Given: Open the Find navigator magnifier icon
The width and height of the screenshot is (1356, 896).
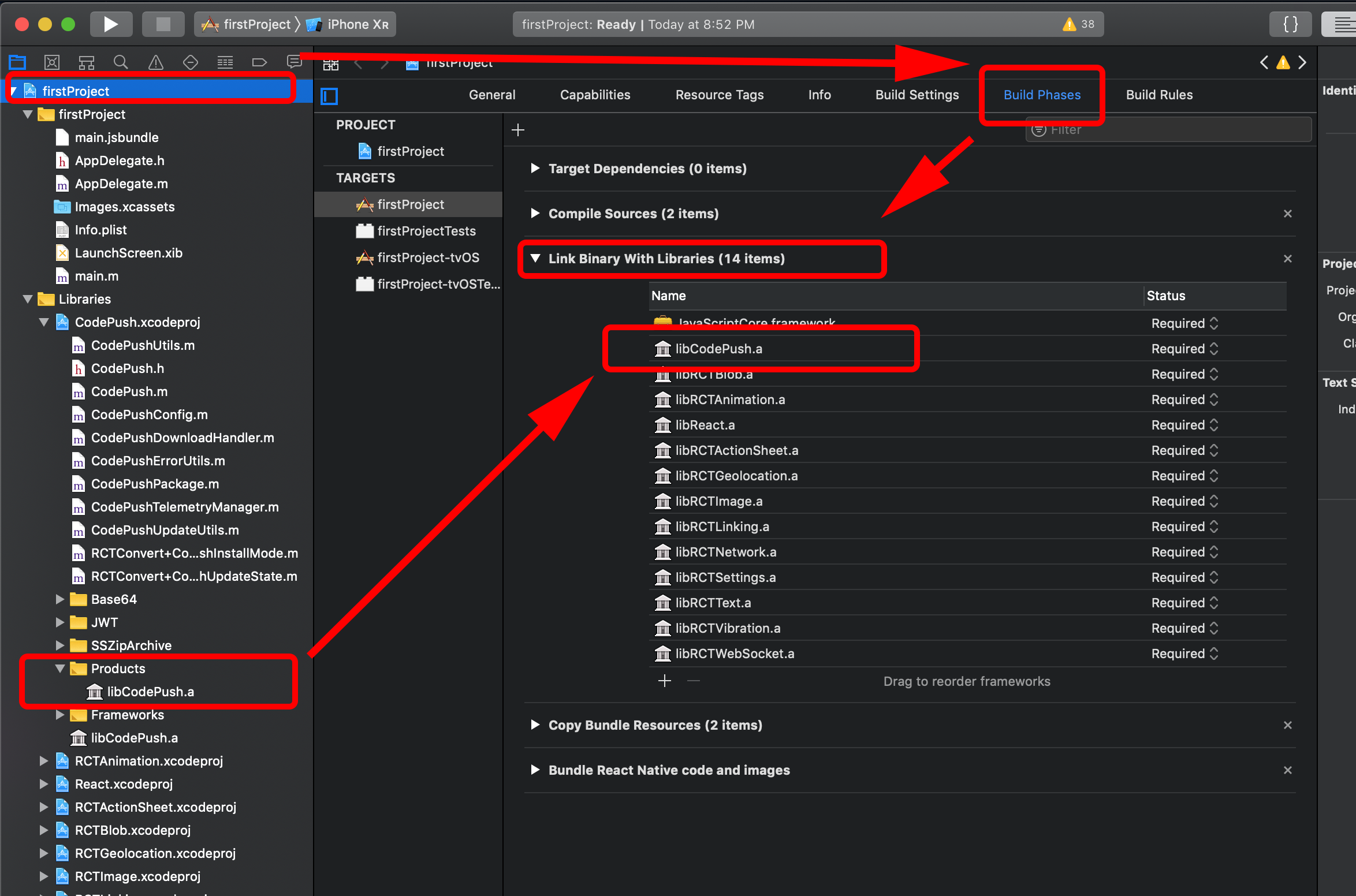Looking at the screenshot, I should 121,62.
